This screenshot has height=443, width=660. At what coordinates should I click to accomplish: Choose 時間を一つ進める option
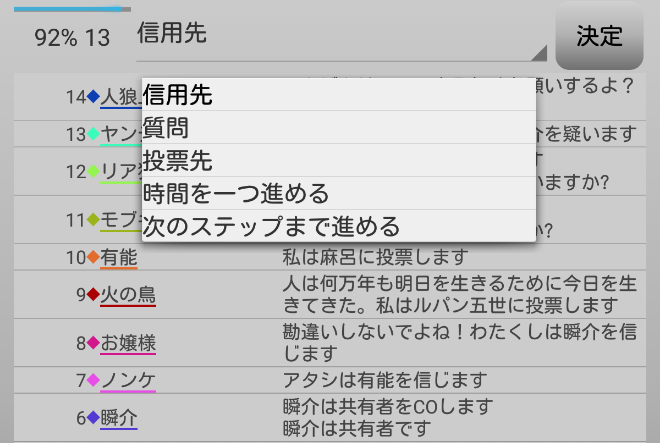pos(339,193)
